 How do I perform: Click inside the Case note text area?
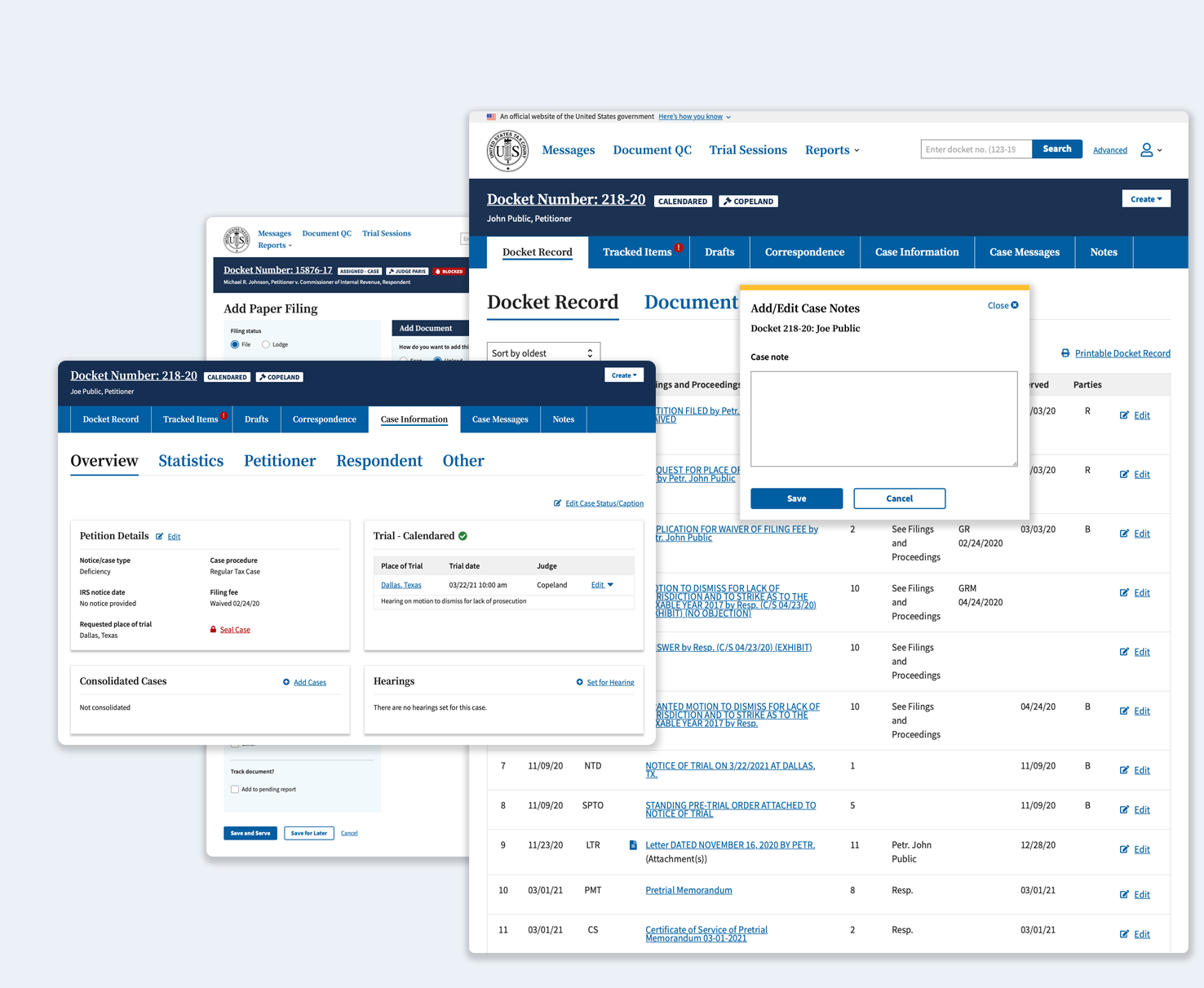click(883, 418)
